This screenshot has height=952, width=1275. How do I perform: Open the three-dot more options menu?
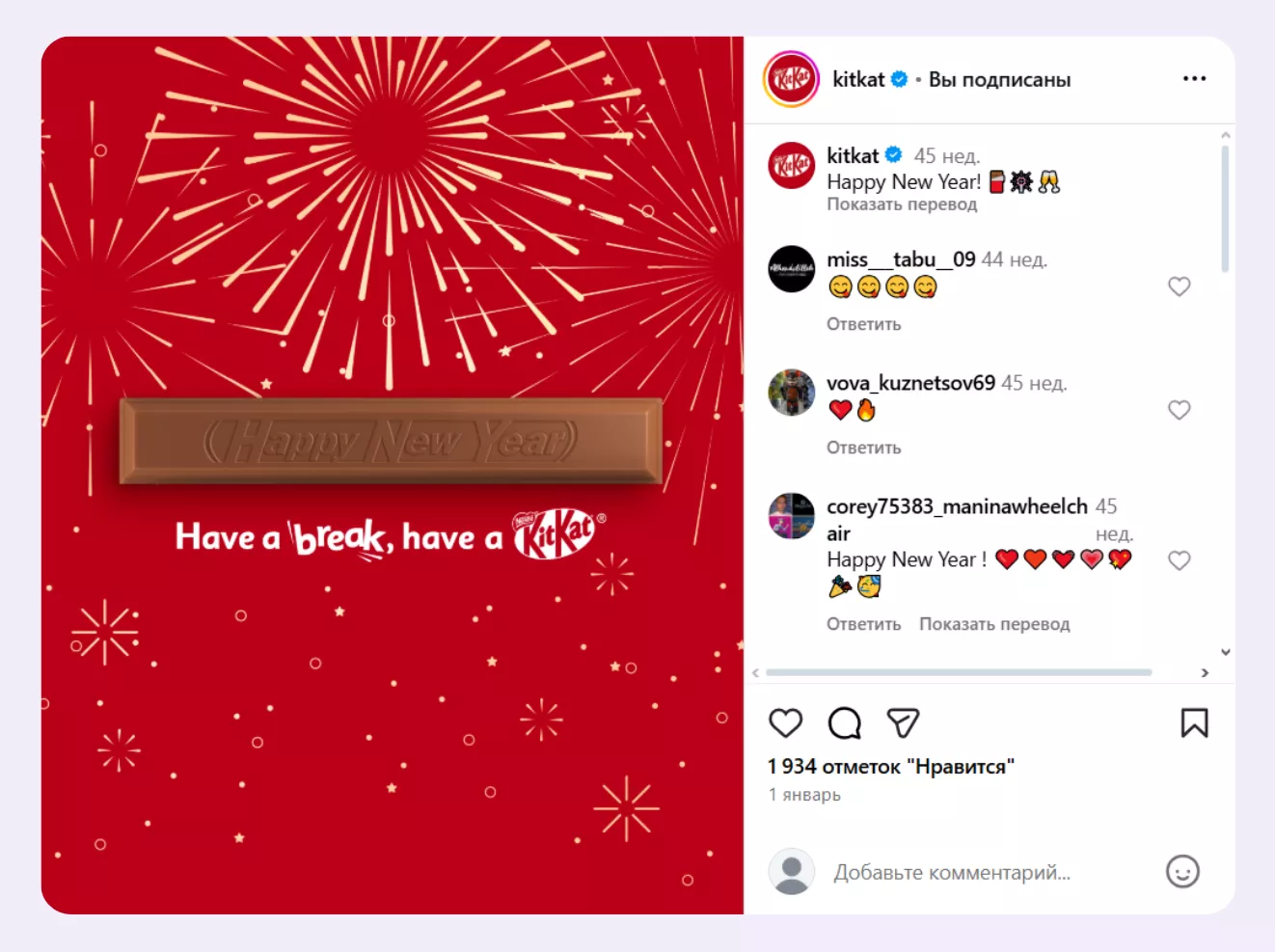(x=1194, y=79)
